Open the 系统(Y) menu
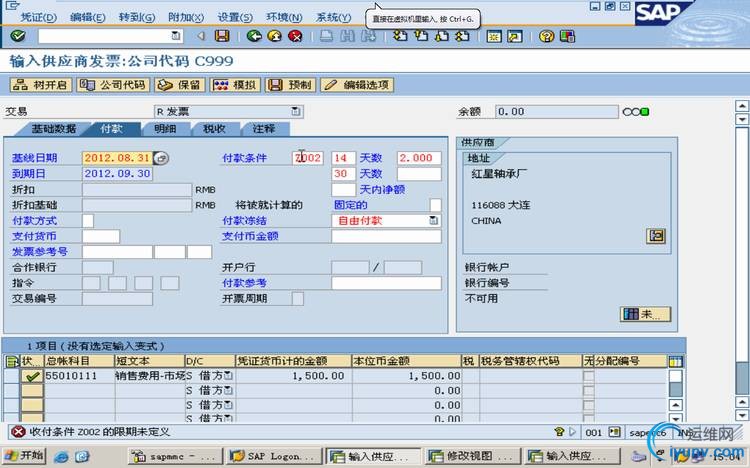 (x=333, y=17)
